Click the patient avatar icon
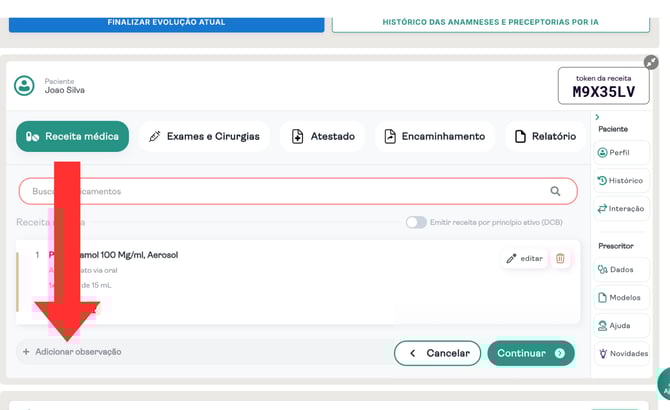The image size is (670, 410). pyautogui.click(x=25, y=86)
